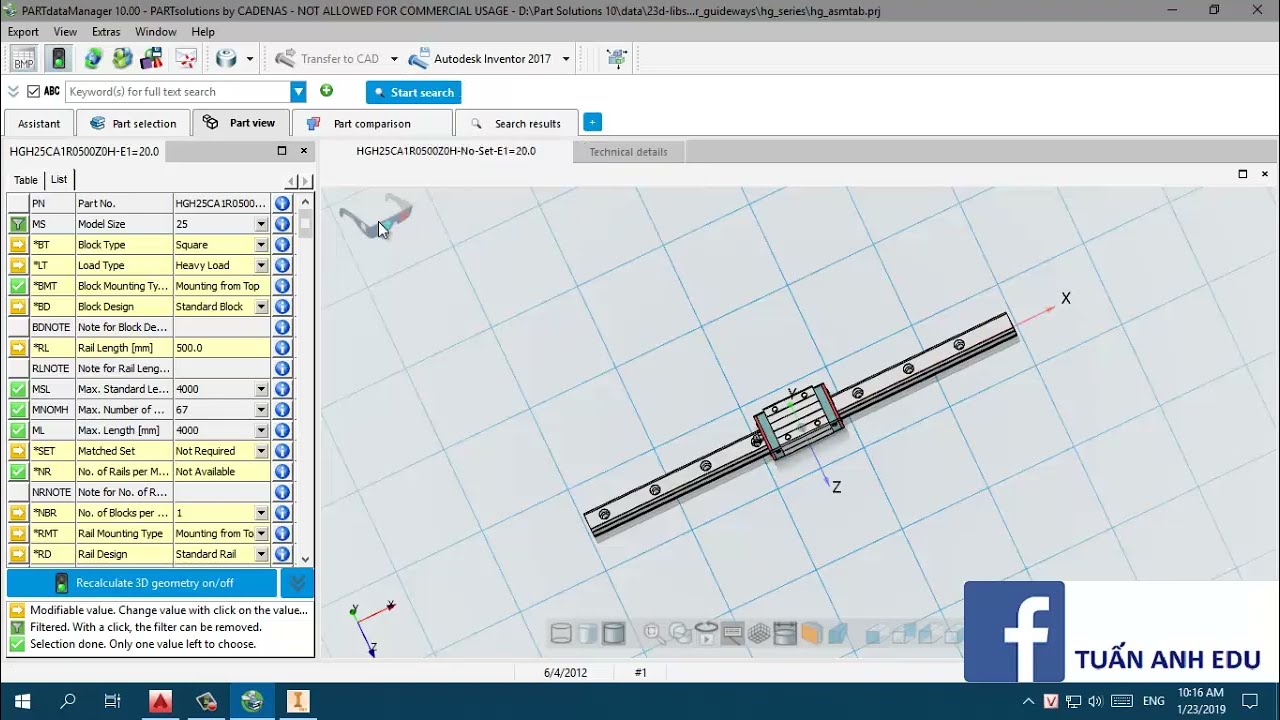Click the yellow arrow icon for the Block Type row
Viewport: 1280px width, 720px height.
click(18, 245)
